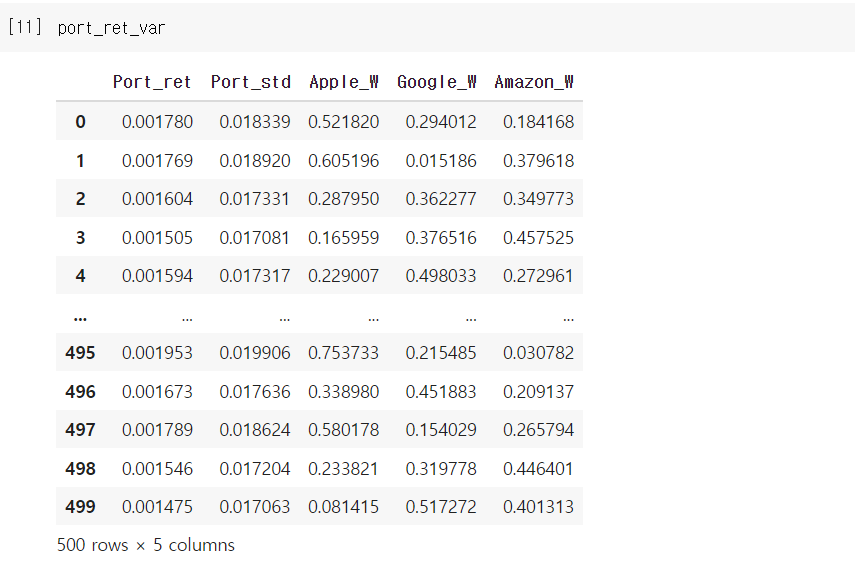Click Amazon_W value 0.446401

pyautogui.click(x=538, y=469)
